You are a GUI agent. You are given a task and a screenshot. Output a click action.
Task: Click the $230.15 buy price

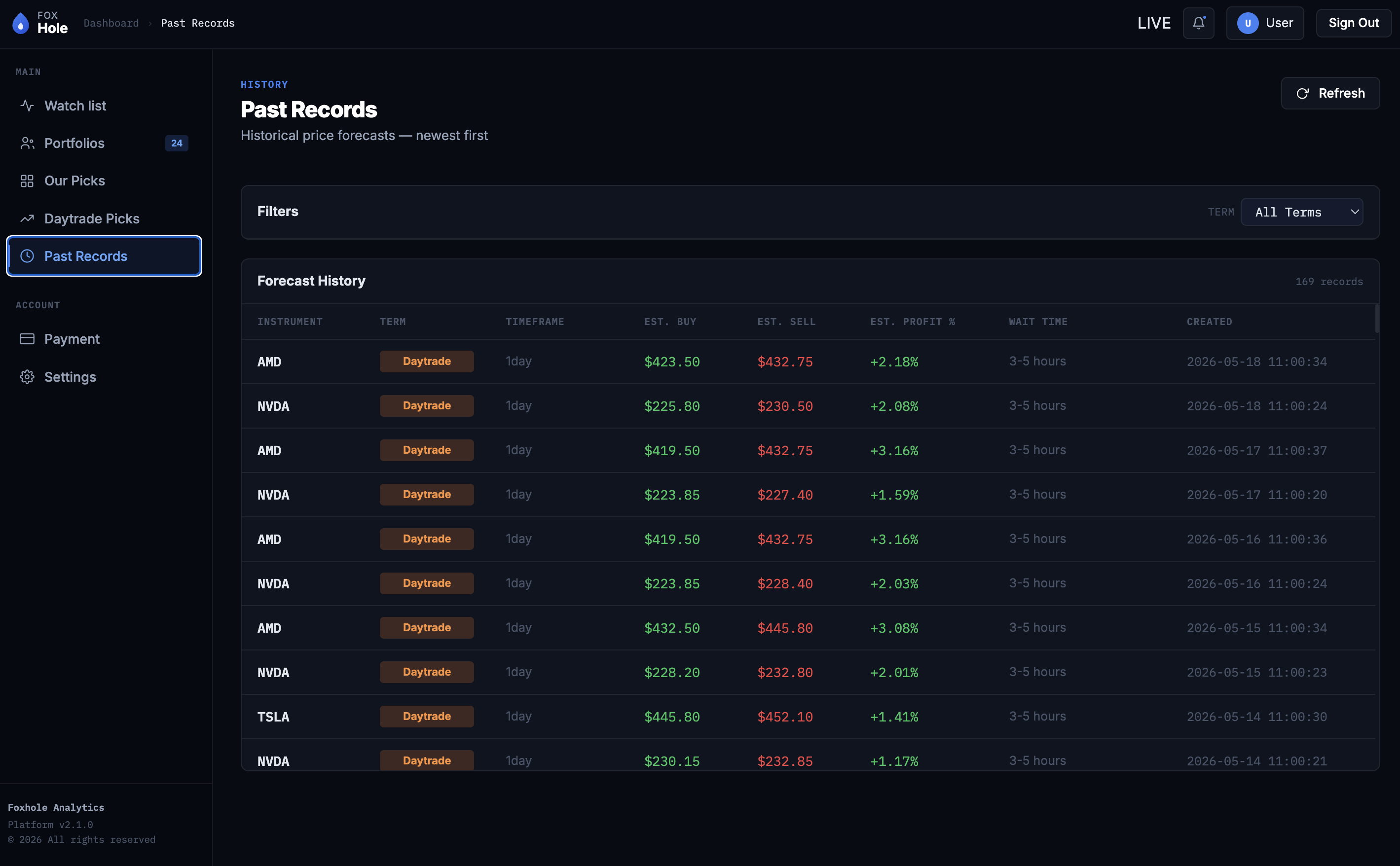(672, 761)
